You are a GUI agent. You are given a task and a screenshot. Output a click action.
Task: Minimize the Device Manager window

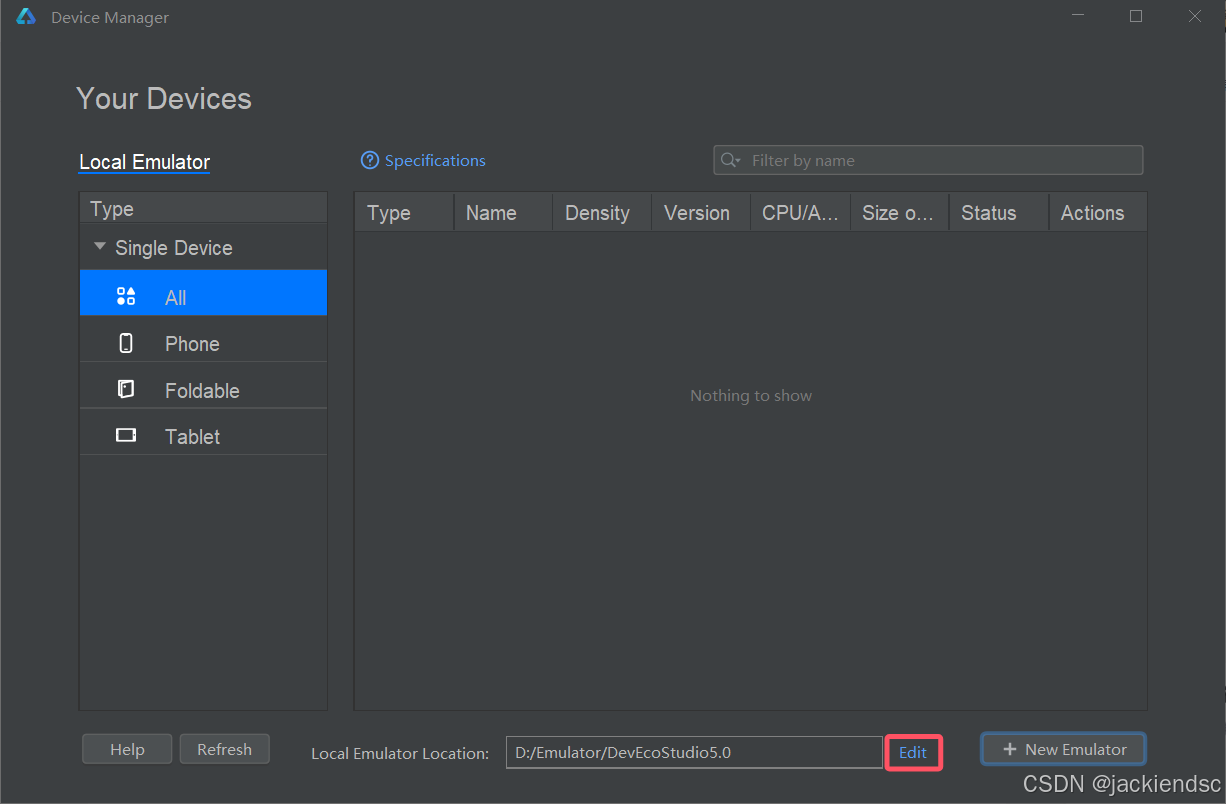(1078, 16)
